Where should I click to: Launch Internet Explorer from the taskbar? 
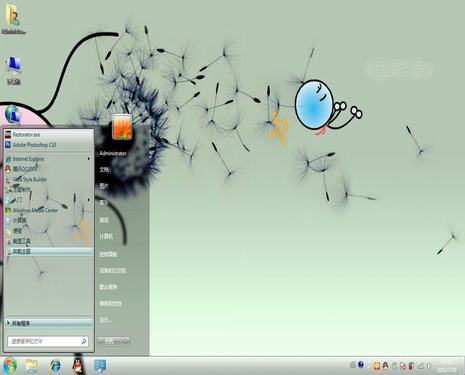pyautogui.click(x=55, y=366)
